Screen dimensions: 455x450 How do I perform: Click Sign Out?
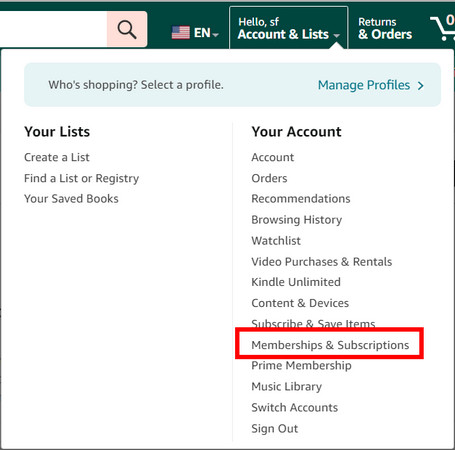click(275, 429)
